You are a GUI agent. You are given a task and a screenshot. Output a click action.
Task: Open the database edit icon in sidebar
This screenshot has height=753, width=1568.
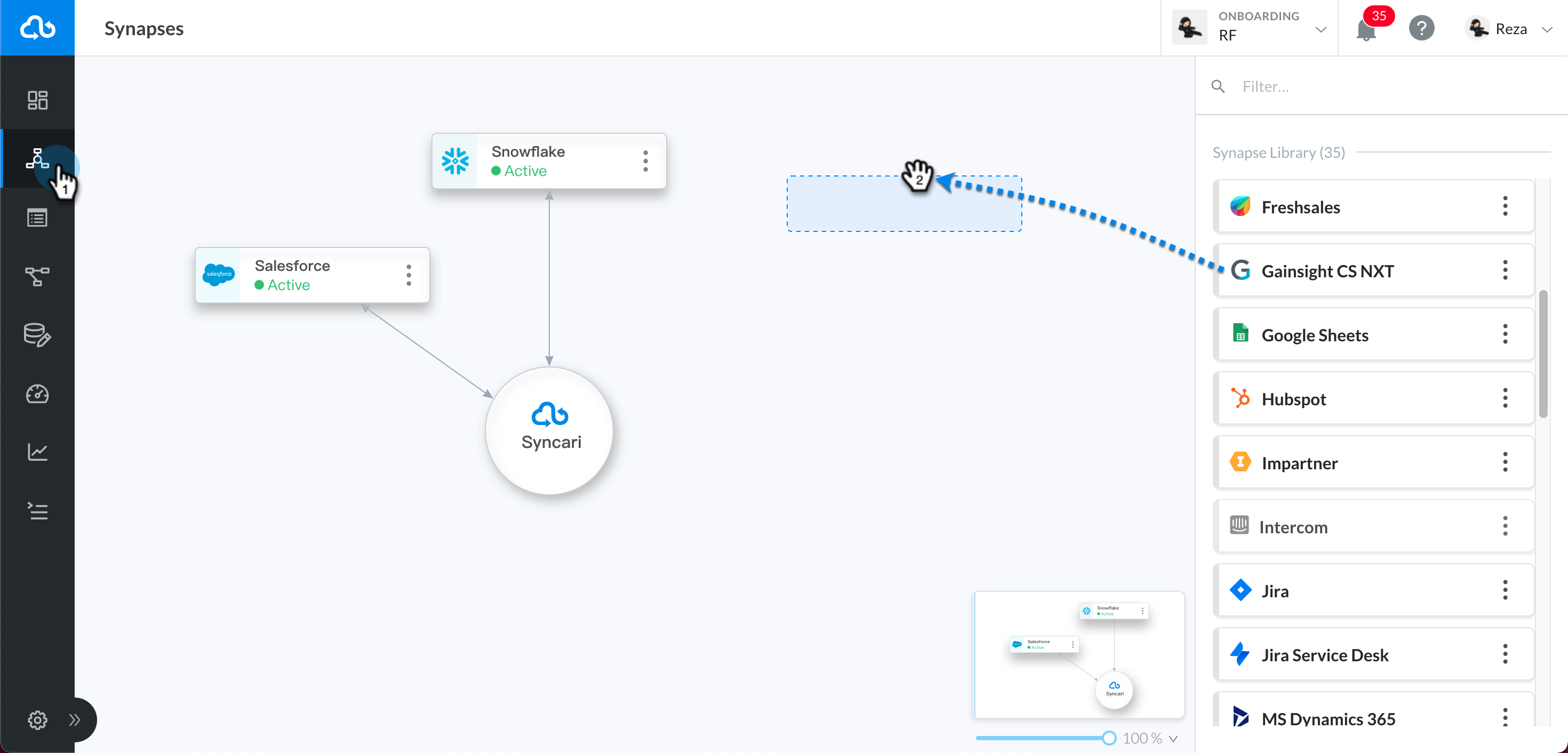click(37, 335)
